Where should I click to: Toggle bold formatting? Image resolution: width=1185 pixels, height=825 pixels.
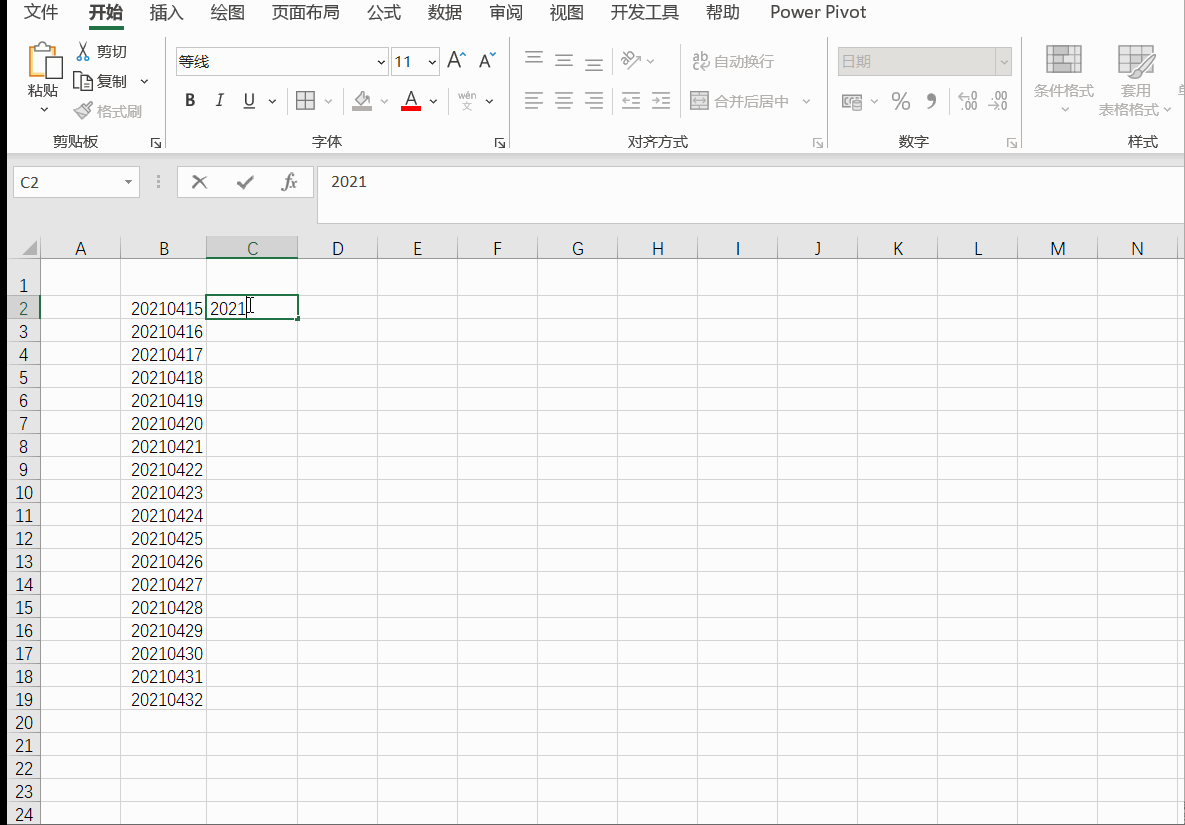190,101
